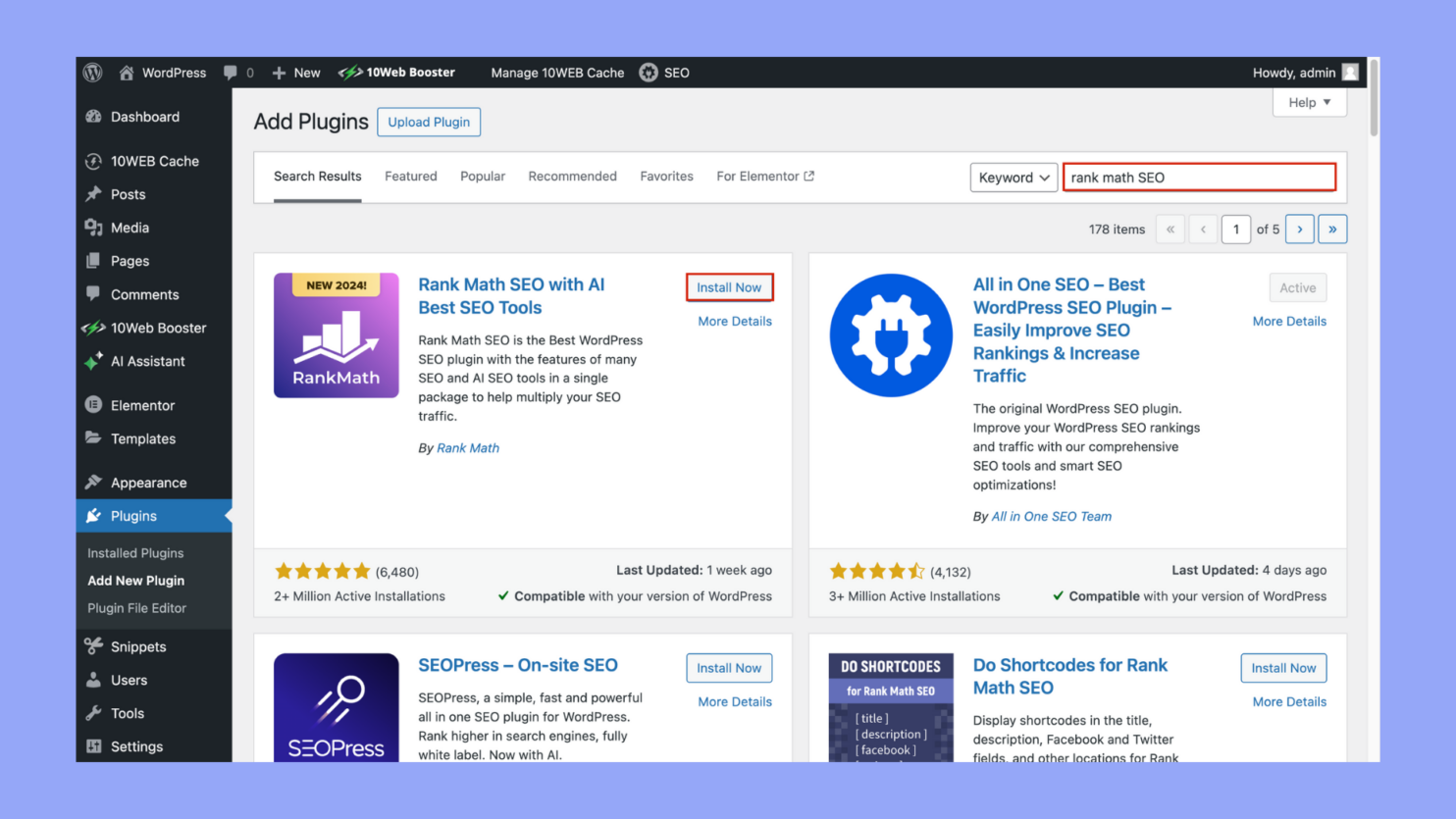Open the Comments section icon
Screen dimensions: 1456x819
(94, 294)
